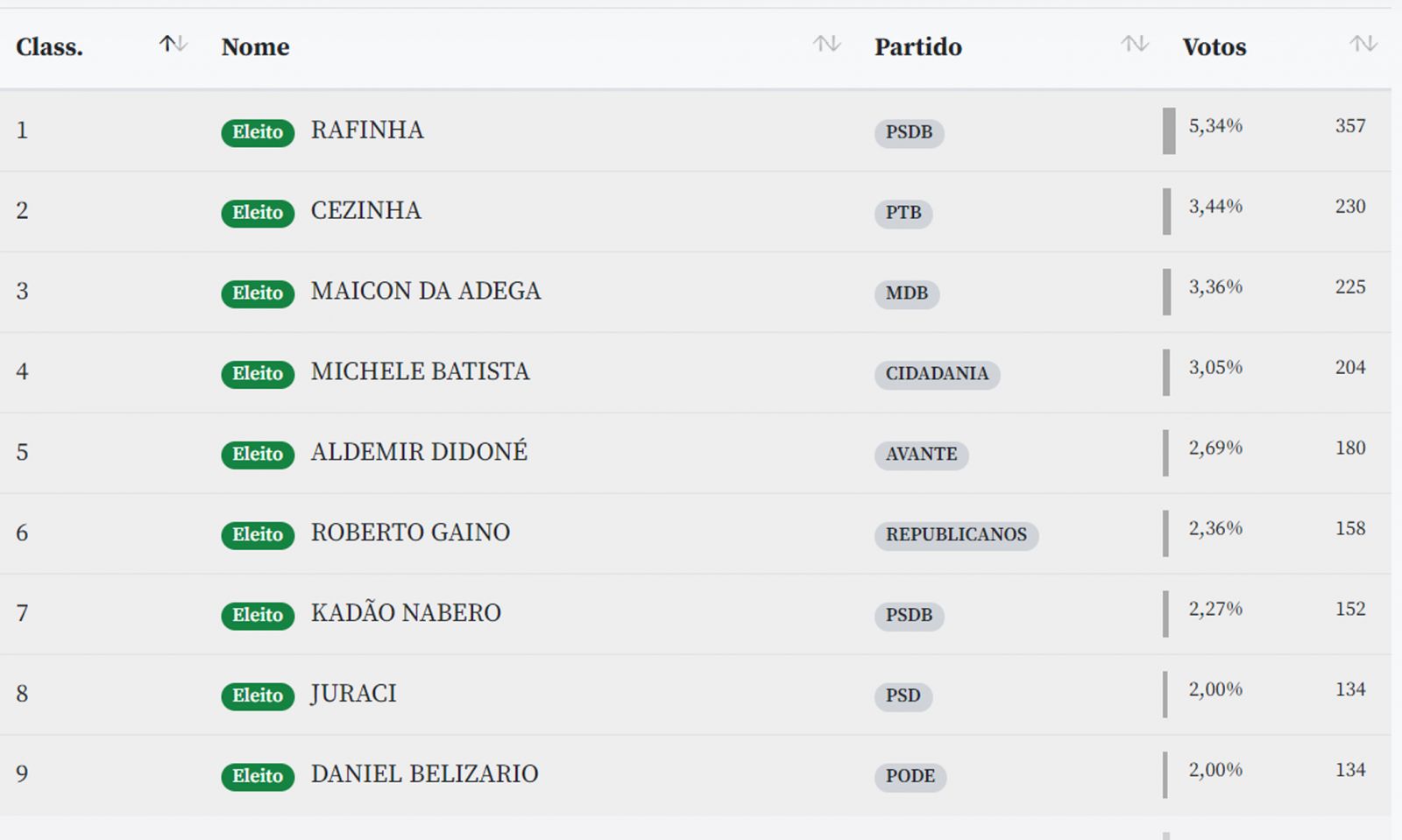This screenshot has width=1402, height=840.
Task: Open candidate ALDEMIR DIDONÉ
Action: [419, 452]
